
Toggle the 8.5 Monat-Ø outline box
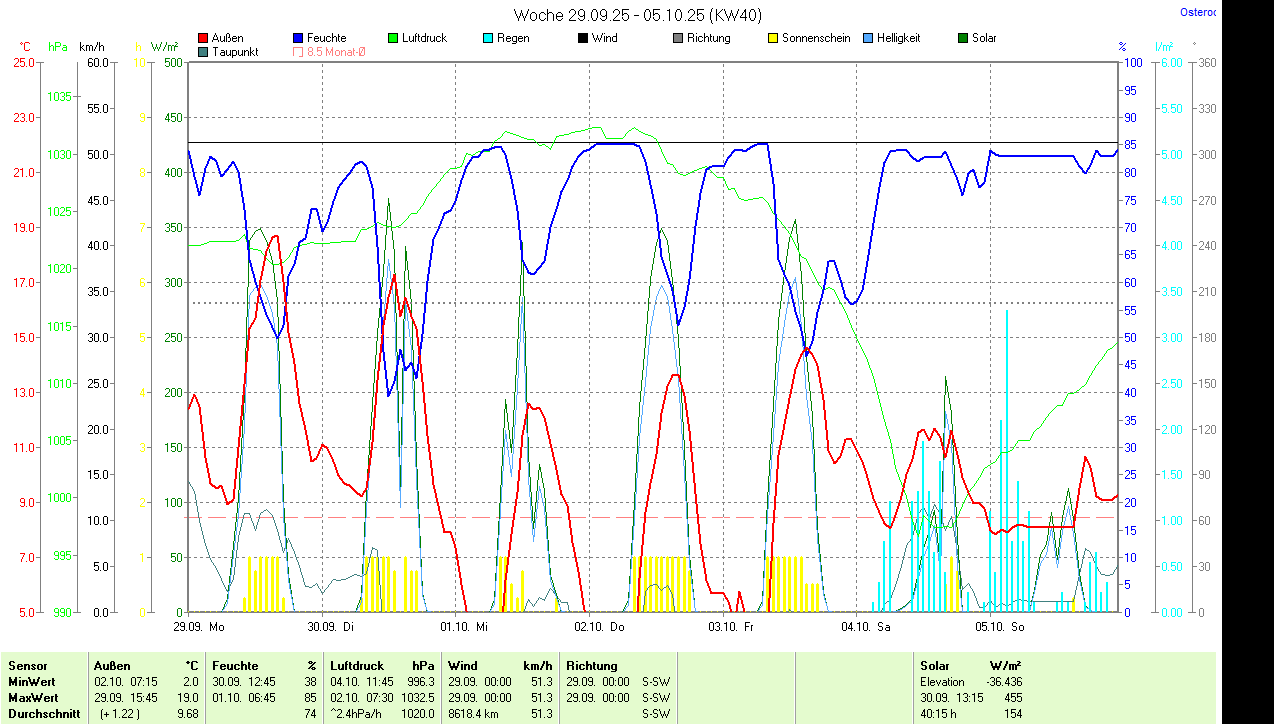click(298, 52)
